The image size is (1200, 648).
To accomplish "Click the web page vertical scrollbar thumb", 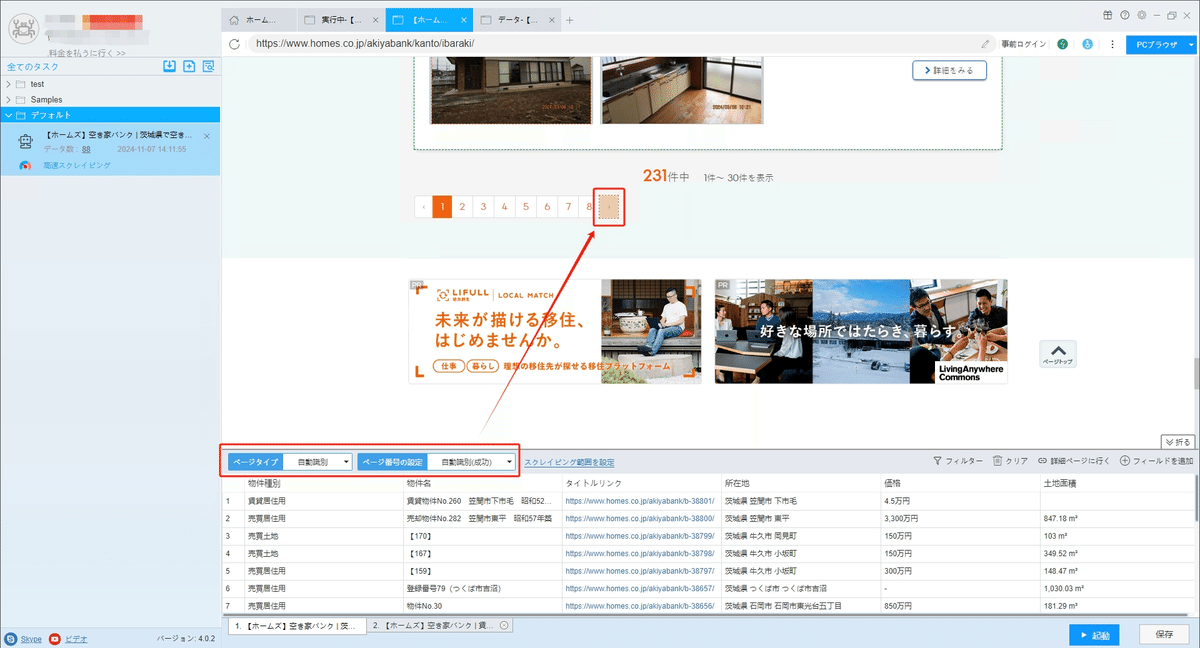I will (1196, 373).
